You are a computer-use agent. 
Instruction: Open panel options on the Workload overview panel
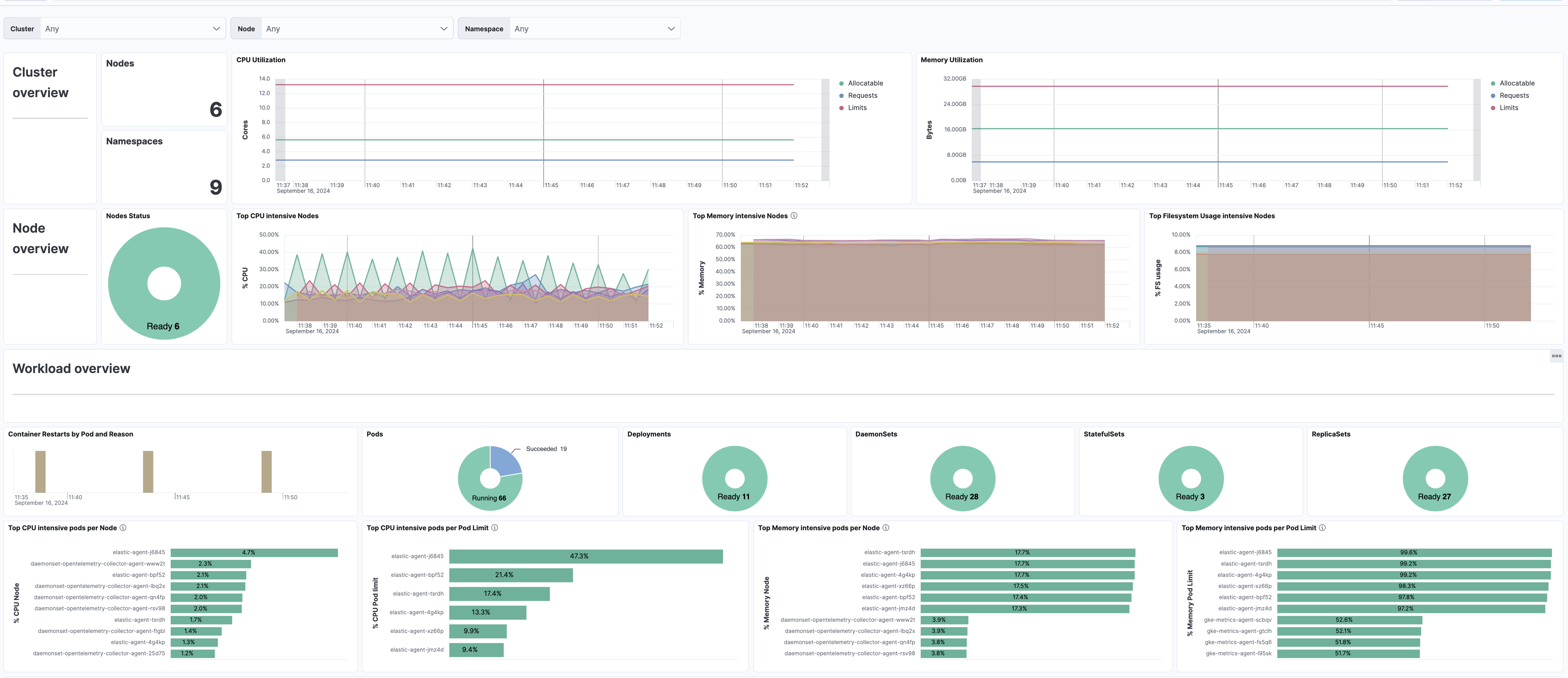pos(1557,356)
